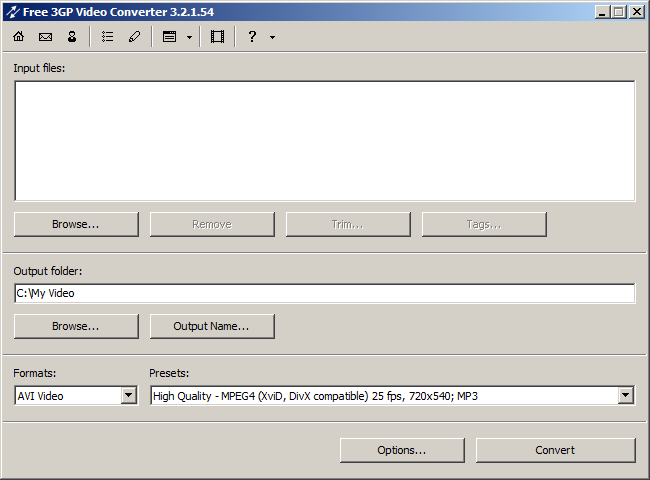Viewport: 650px width, 480px height.
Task: Click the Output folder path field
Action: (325, 293)
